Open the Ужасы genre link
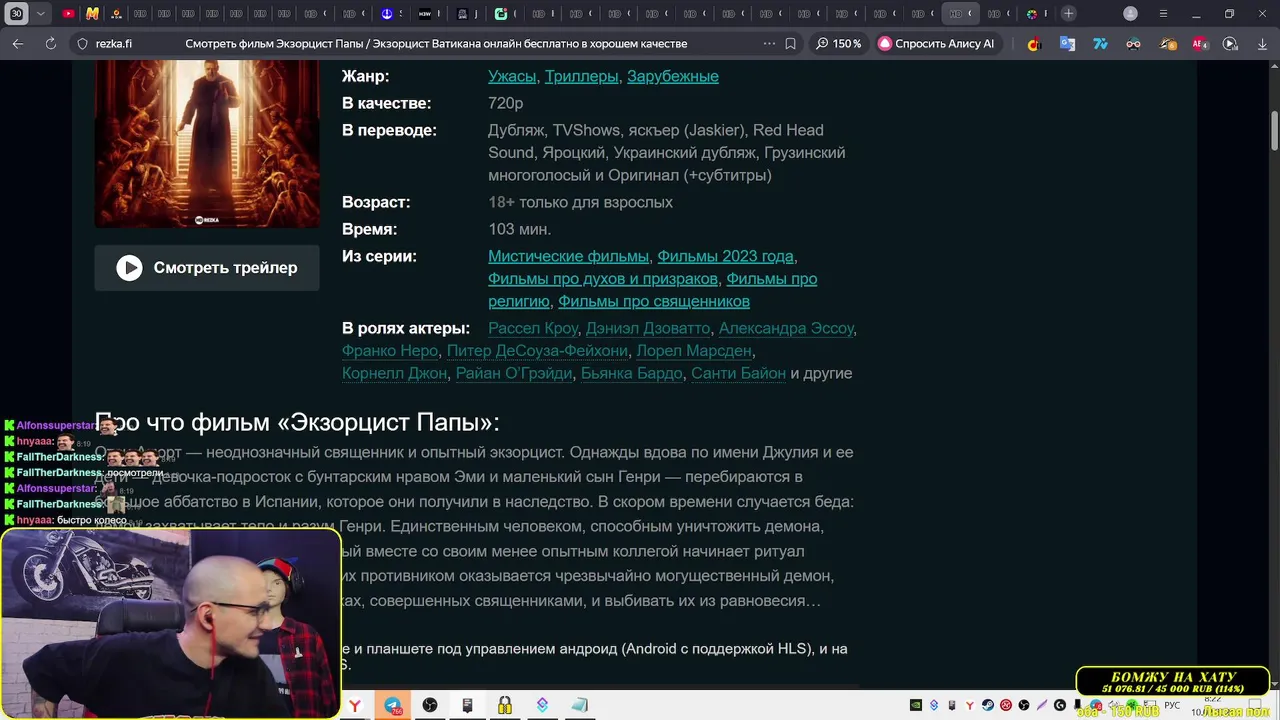This screenshot has width=1280, height=720. point(512,76)
